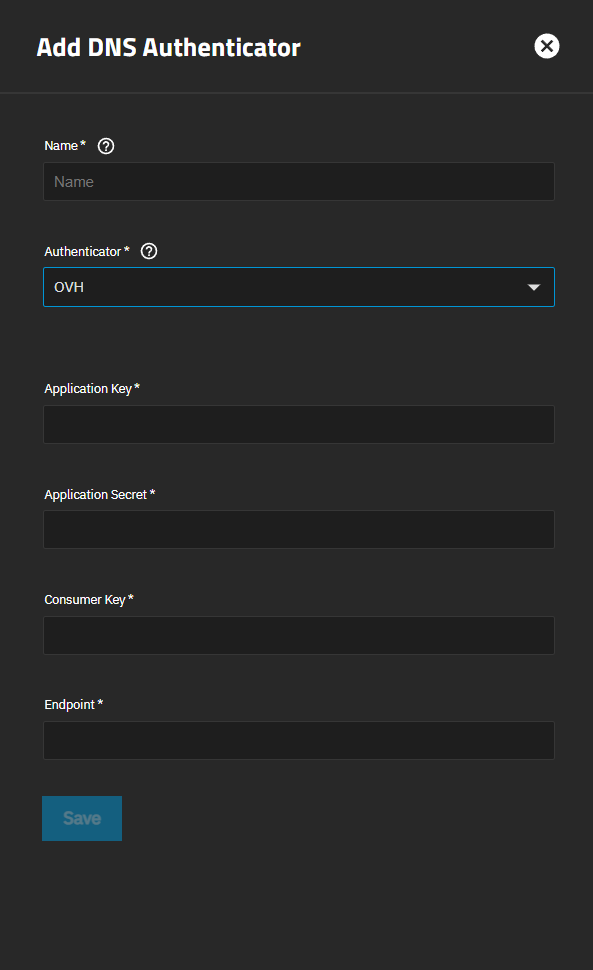Focus the Consumer Key input box

click(x=299, y=635)
